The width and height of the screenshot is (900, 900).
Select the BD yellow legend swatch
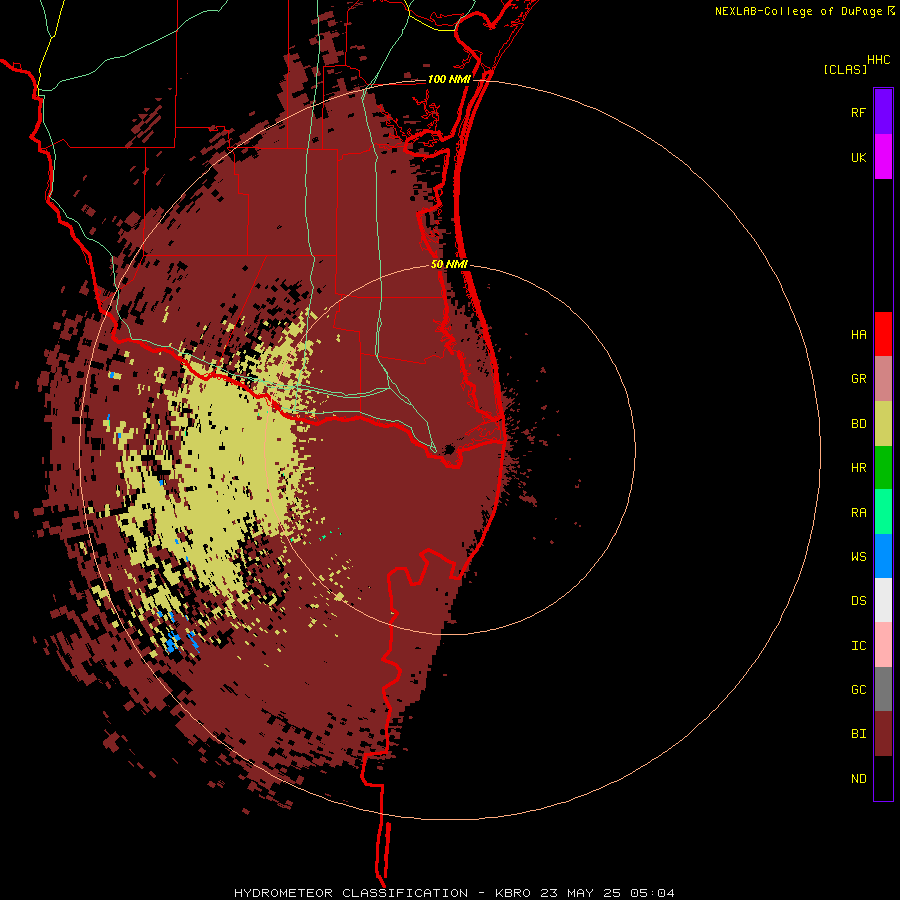883,423
